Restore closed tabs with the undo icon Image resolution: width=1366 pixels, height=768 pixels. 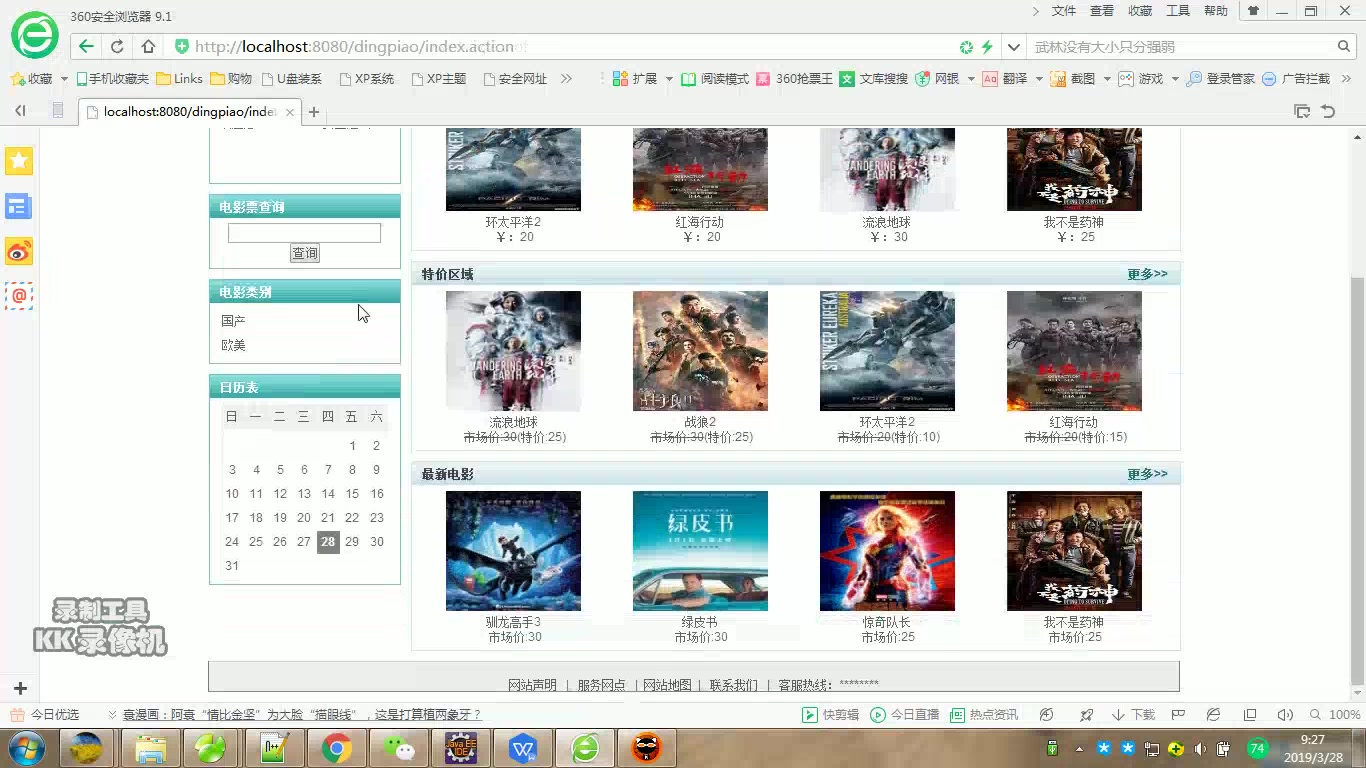click(x=1328, y=112)
